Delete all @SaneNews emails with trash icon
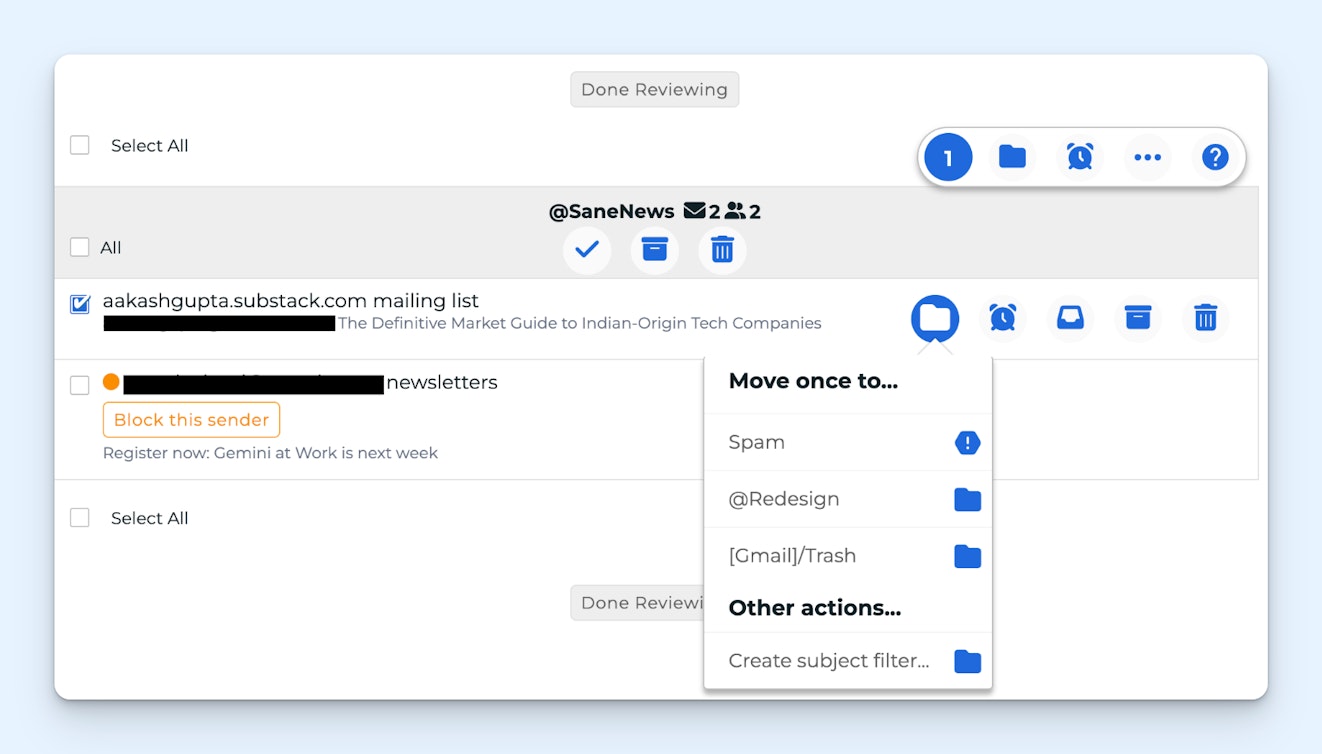The image size is (1322, 754). tap(721, 249)
